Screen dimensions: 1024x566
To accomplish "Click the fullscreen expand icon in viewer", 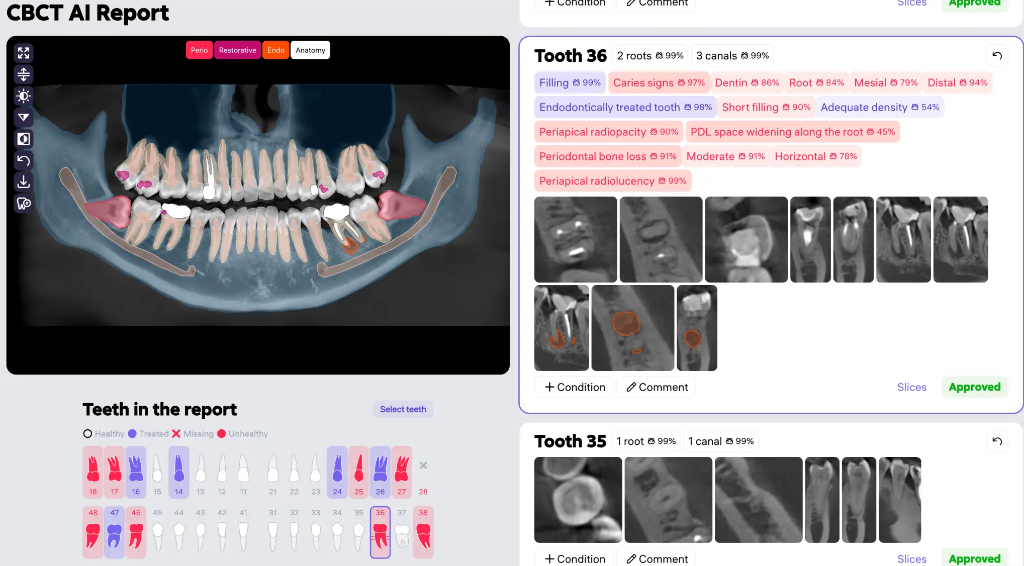I will [x=24, y=53].
